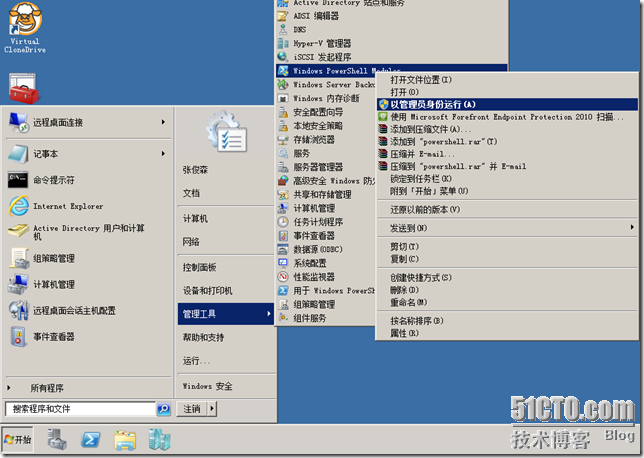Expand 所有程序 all programs
The image size is (644, 458).
click(x=47, y=388)
